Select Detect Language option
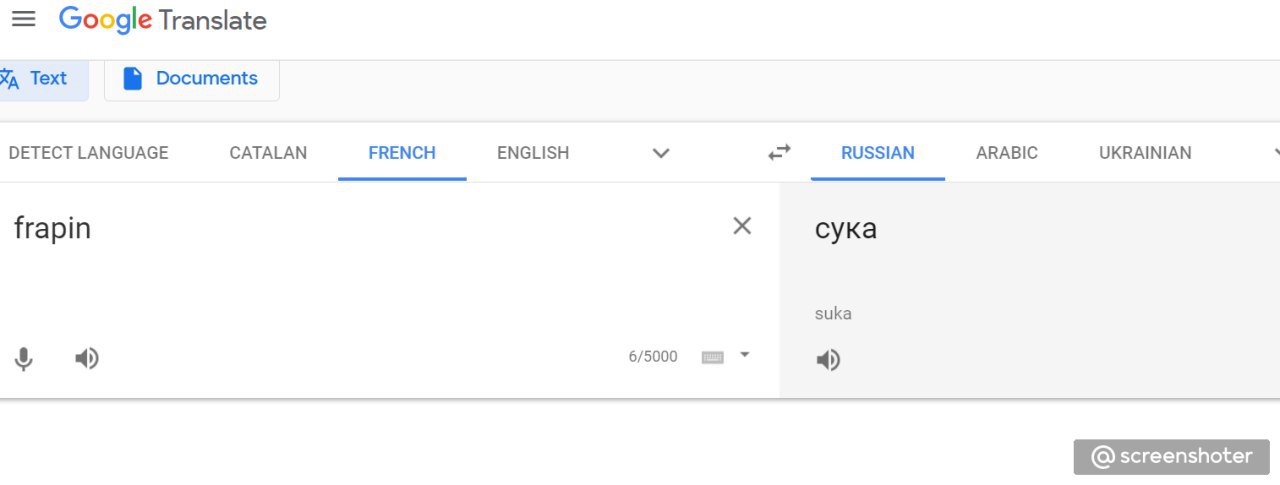The image size is (1280, 485). coord(88,153)
